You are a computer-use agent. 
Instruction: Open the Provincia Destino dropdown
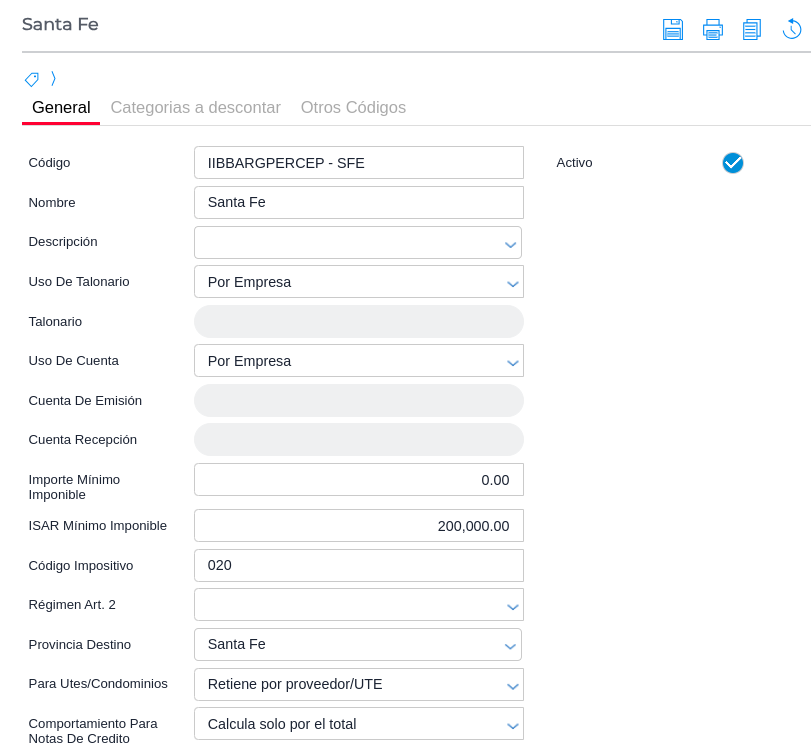[510, 645]
